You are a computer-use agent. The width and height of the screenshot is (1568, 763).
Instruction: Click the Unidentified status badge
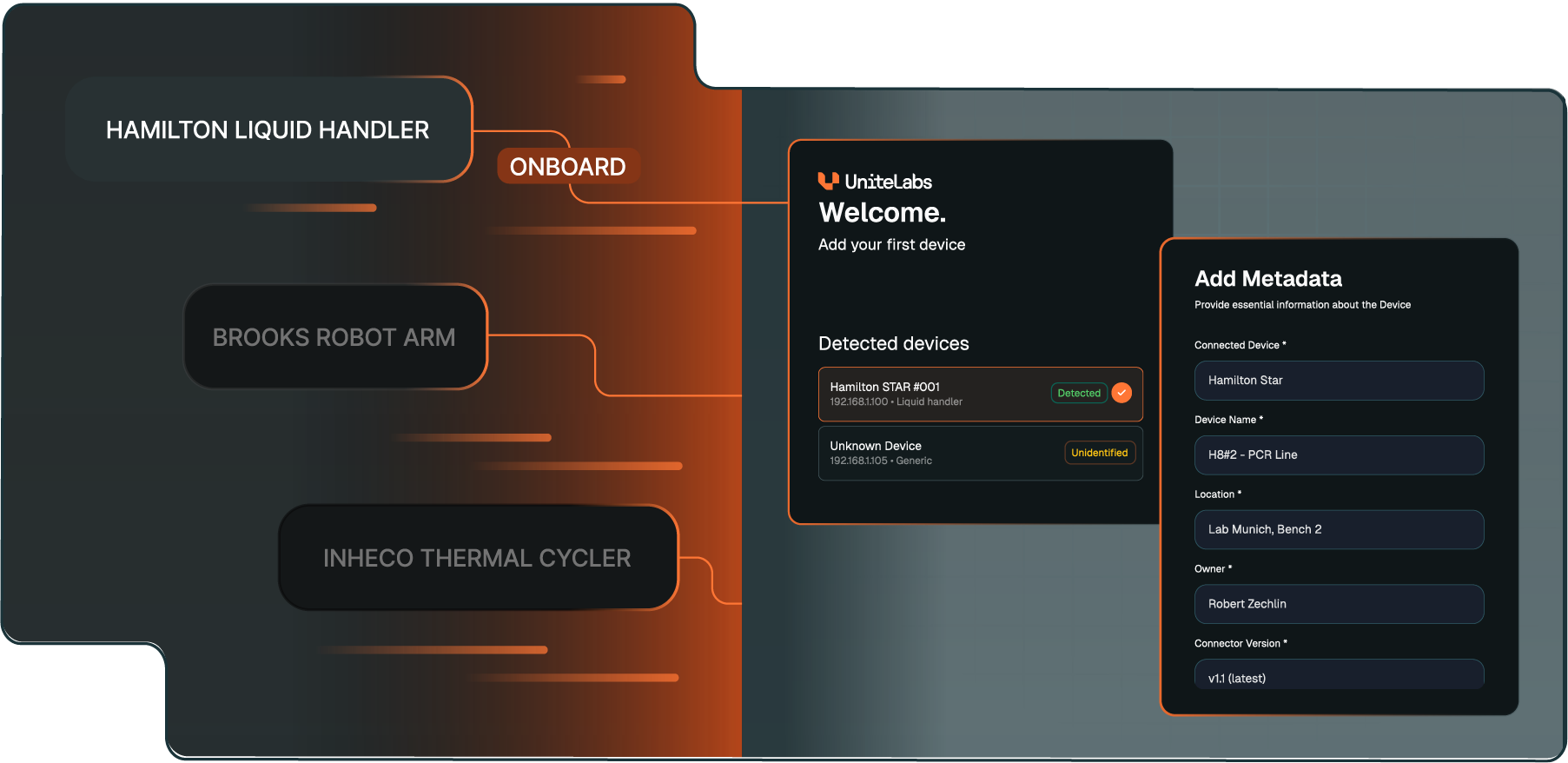[x=1100, y=453]
